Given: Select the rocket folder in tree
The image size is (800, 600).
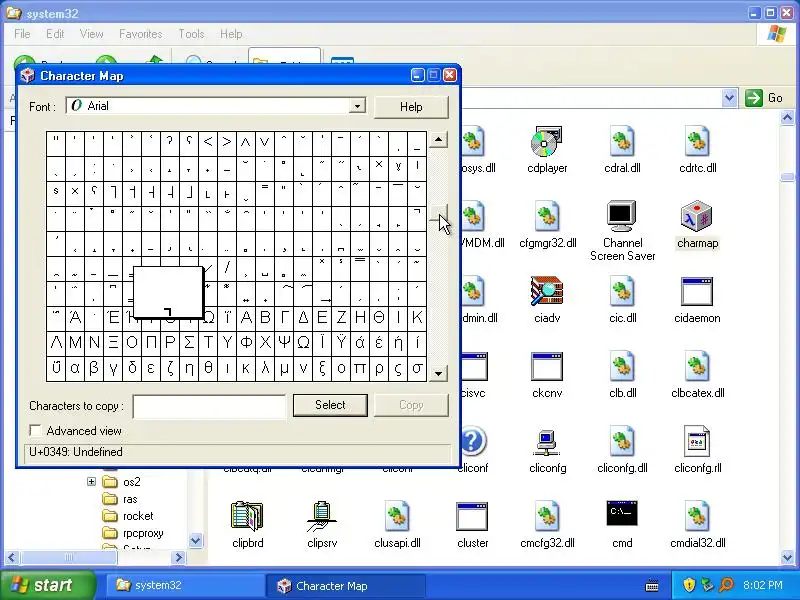Looking at the screenshot, I should pyautogui.click(x=128, y=516).
